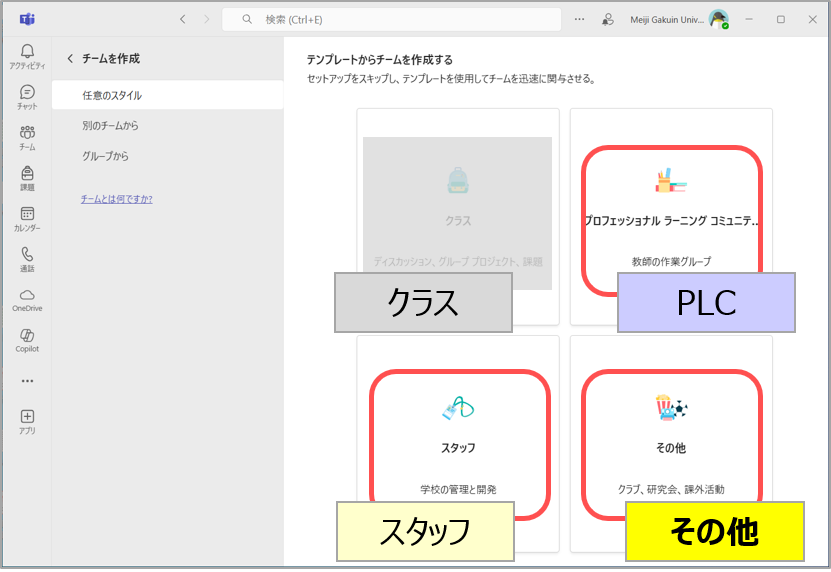Open the Calendar sidebar icon
This screenshot has width=831, height=572.
click(27, 215)
